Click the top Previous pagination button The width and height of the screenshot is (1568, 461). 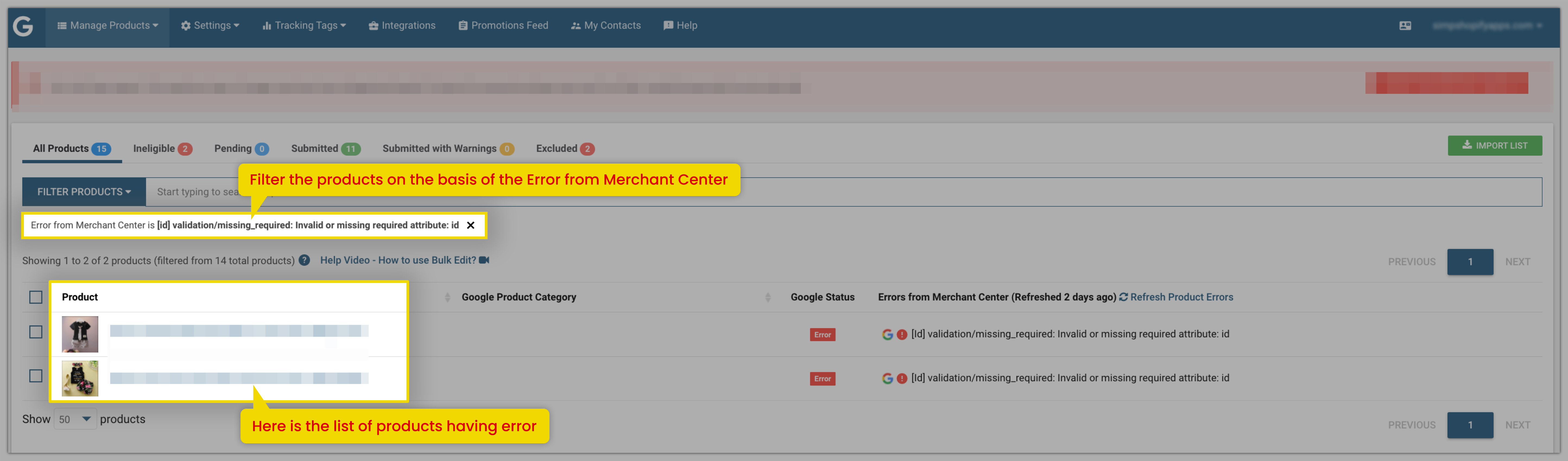click(1412, 262)
